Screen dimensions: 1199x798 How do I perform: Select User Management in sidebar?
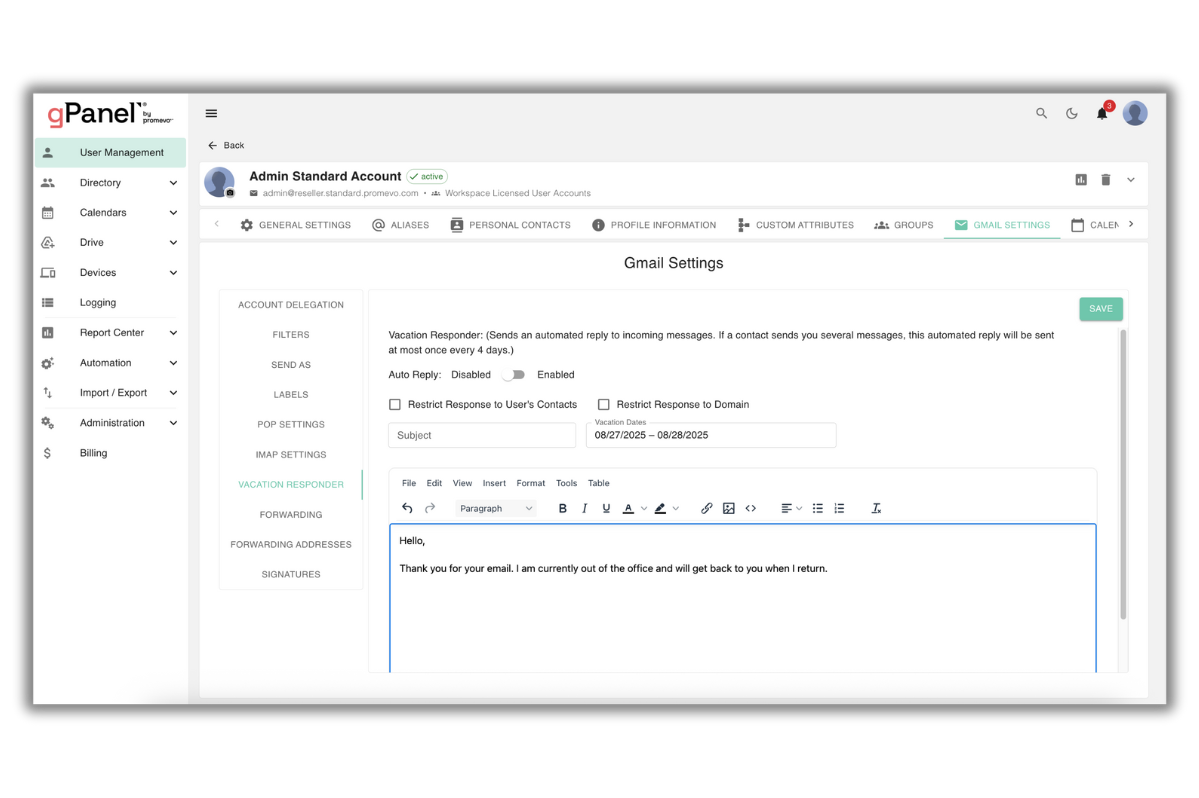click(x=110, y=152)
